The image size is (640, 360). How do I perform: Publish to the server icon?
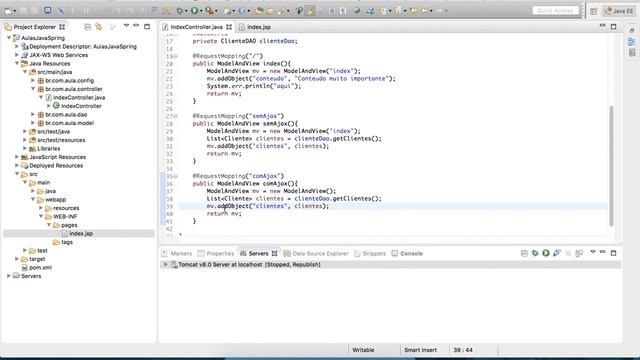[579, 253]
